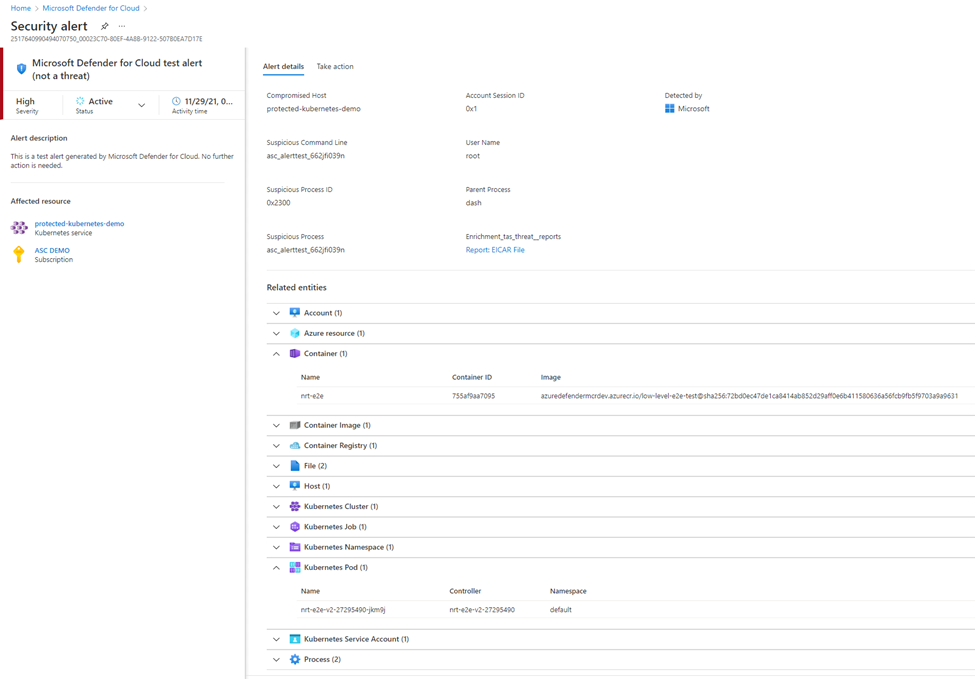
Task: Collapse the Kubernetes Pod (1) section
Action: 276,567
